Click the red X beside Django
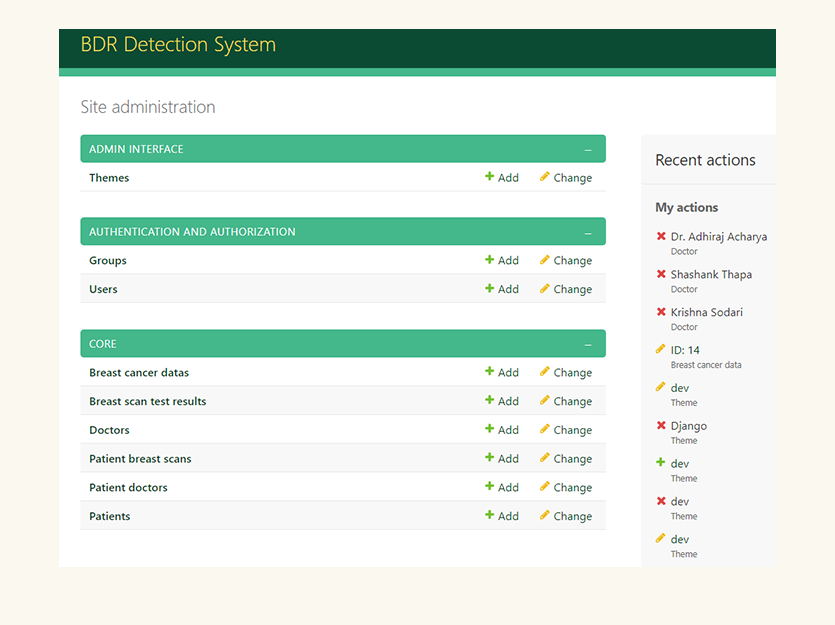 click(x=661, y=425)
